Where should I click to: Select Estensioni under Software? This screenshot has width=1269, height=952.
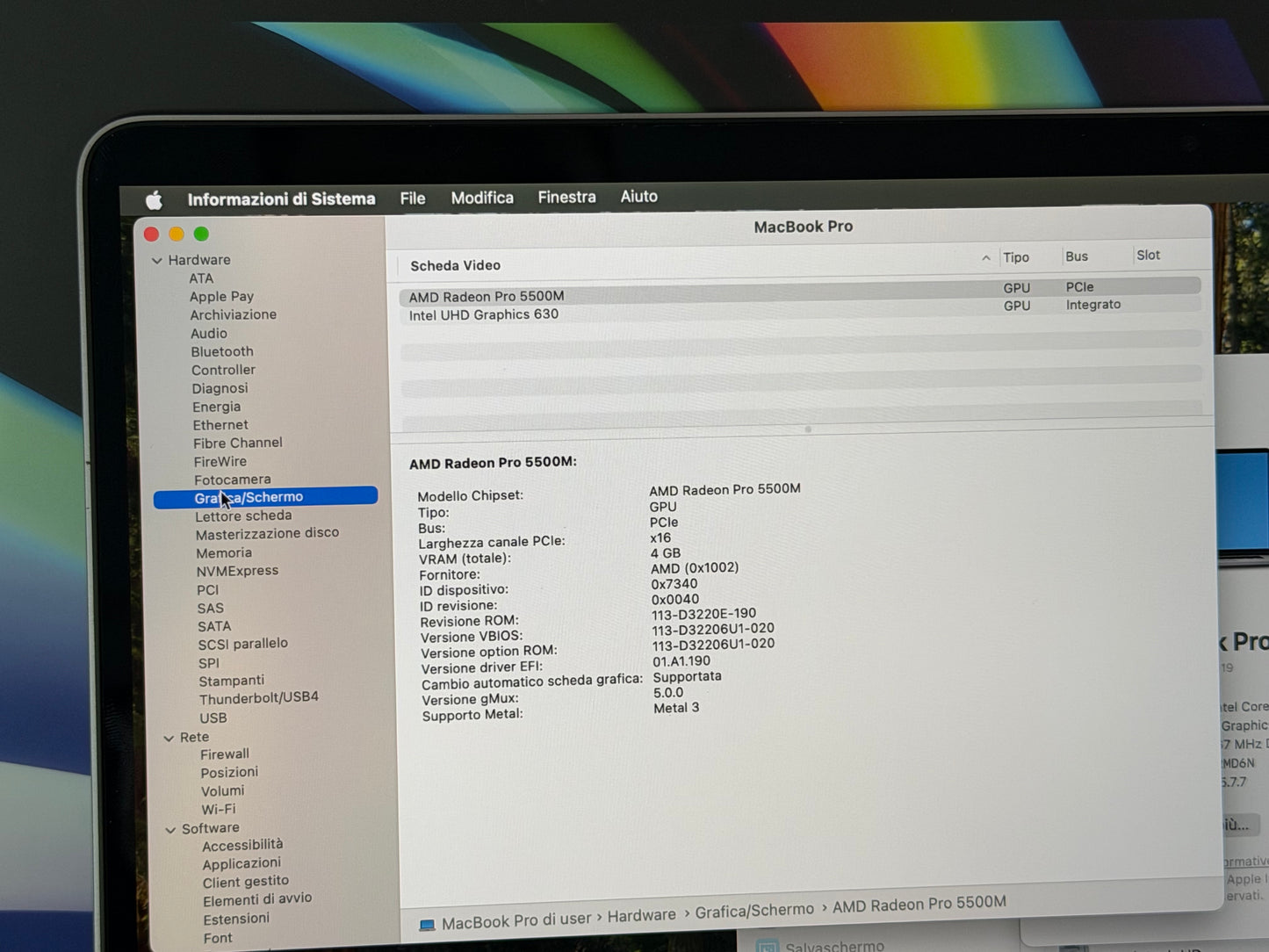coord(236,919)
